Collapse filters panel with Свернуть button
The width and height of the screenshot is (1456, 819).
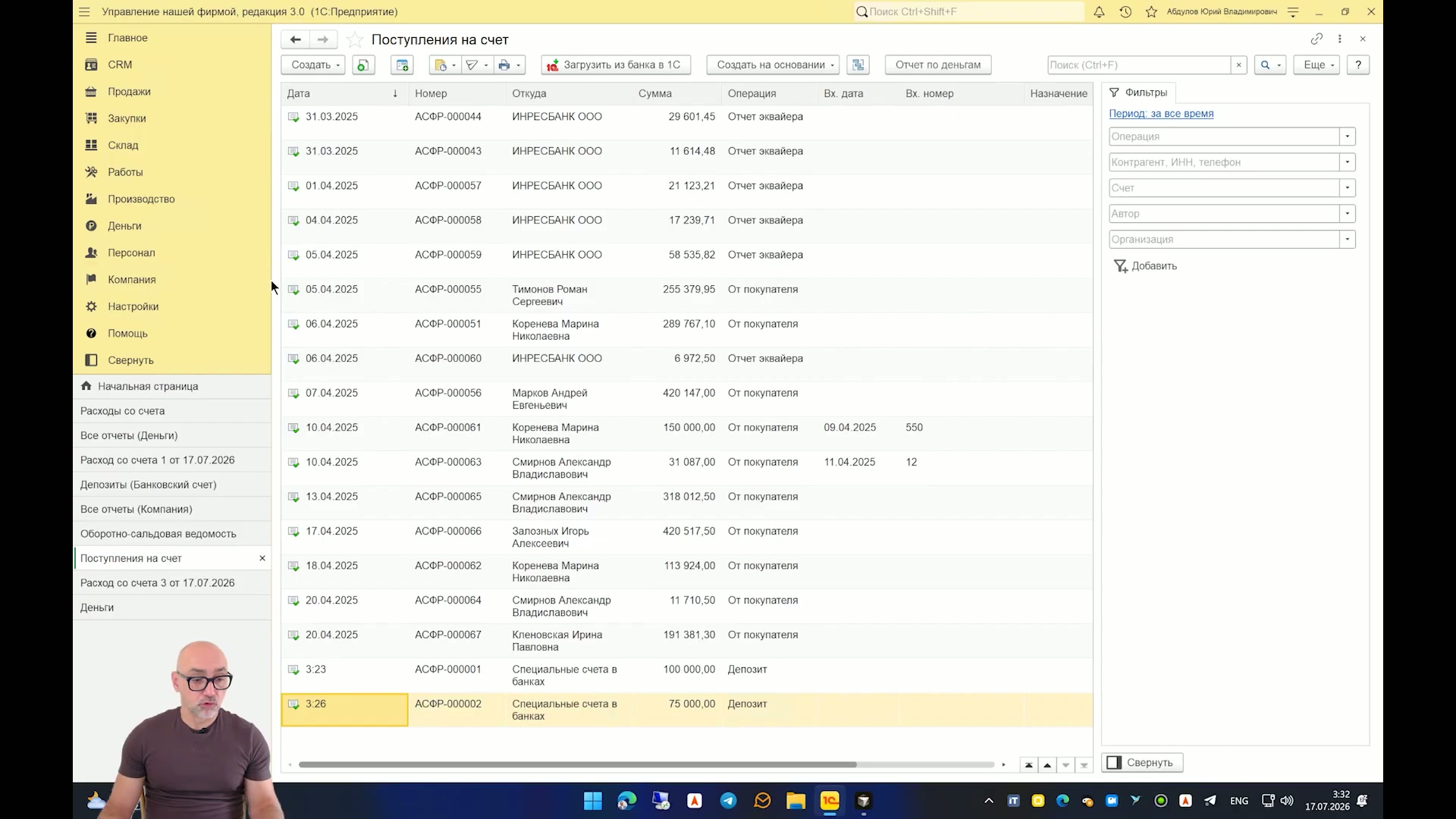tap(1142, 763)
